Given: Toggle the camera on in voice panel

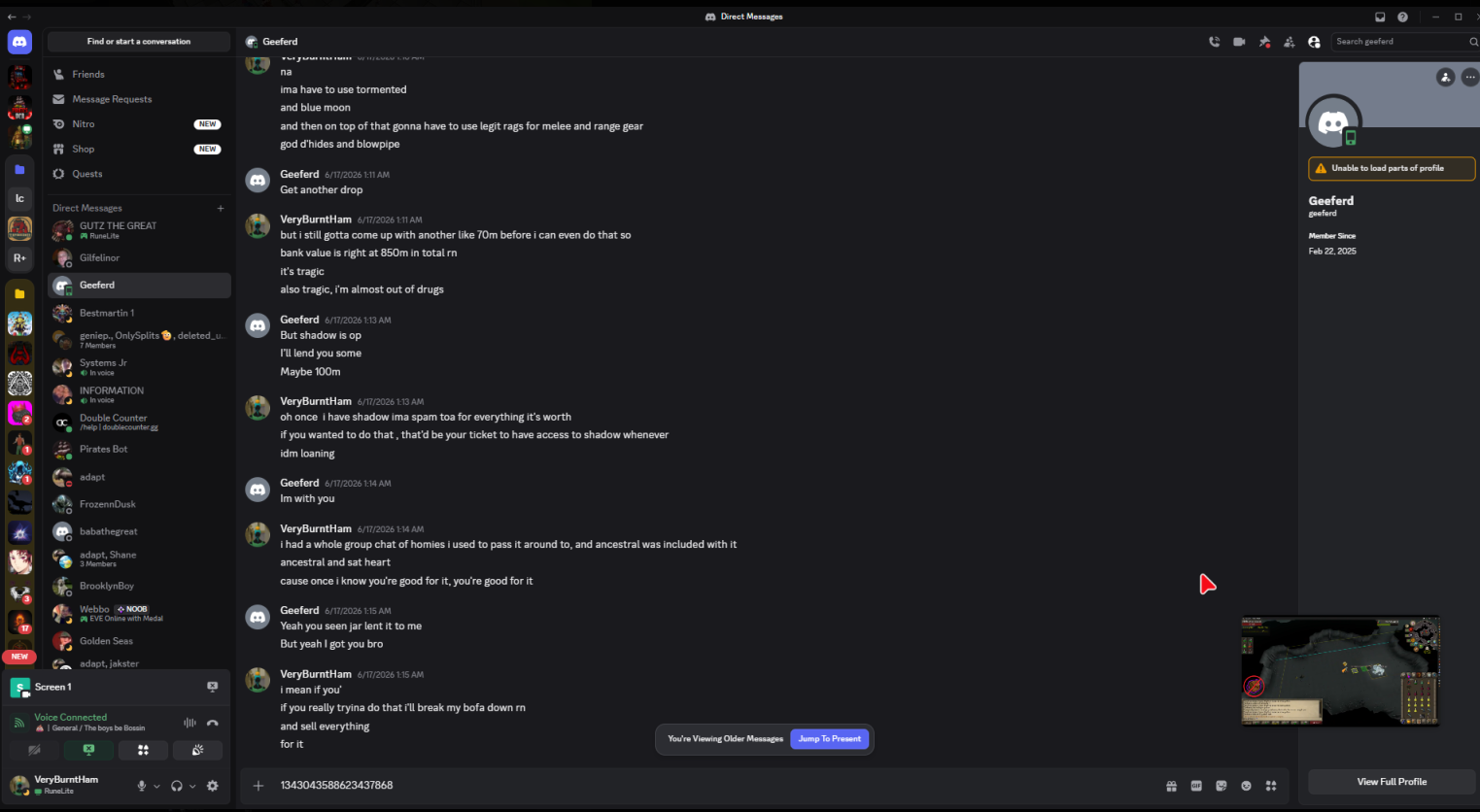Looking at the screenshot, I should 34,750.
